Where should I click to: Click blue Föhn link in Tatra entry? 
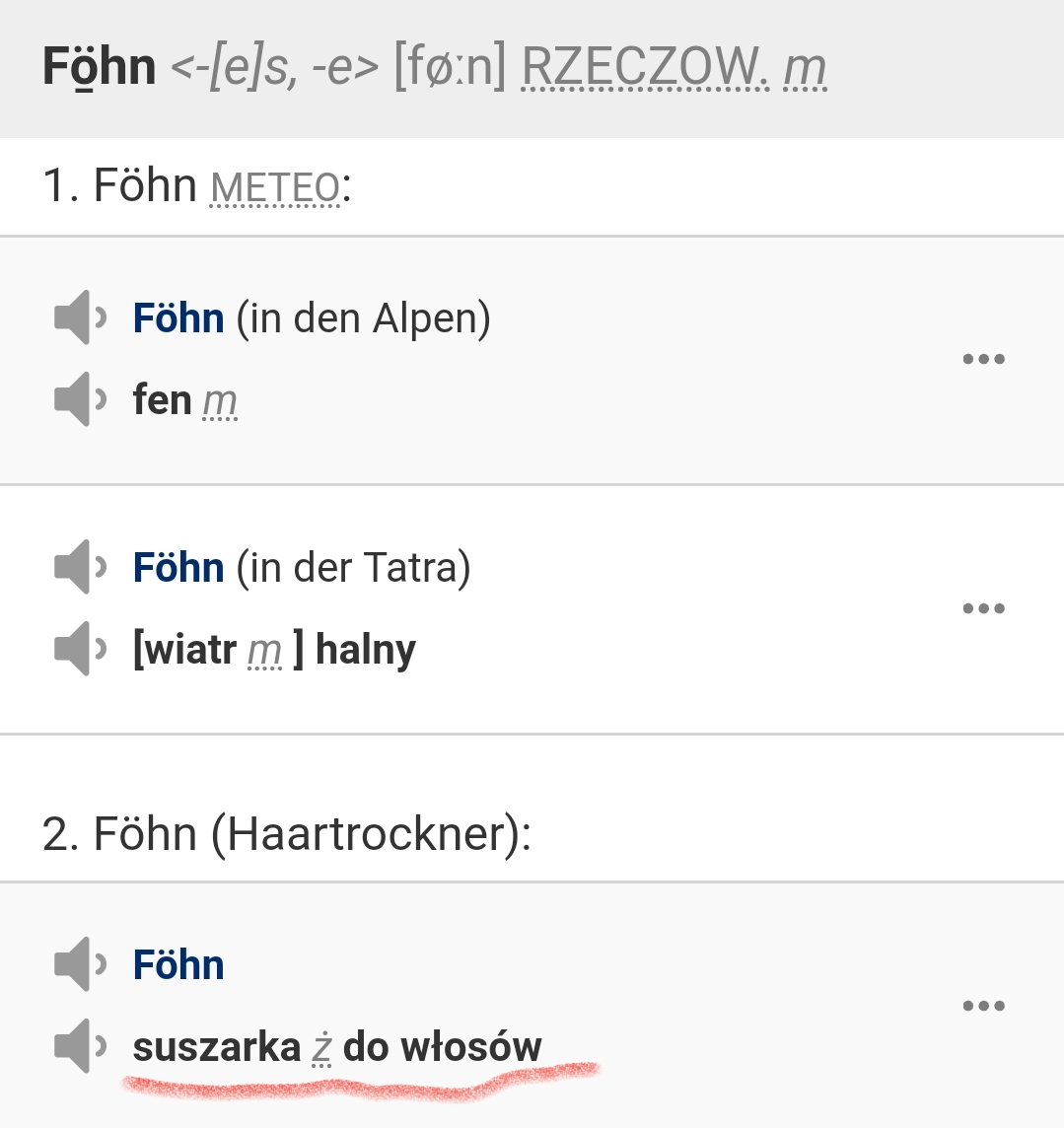click(x=178, y=568)
